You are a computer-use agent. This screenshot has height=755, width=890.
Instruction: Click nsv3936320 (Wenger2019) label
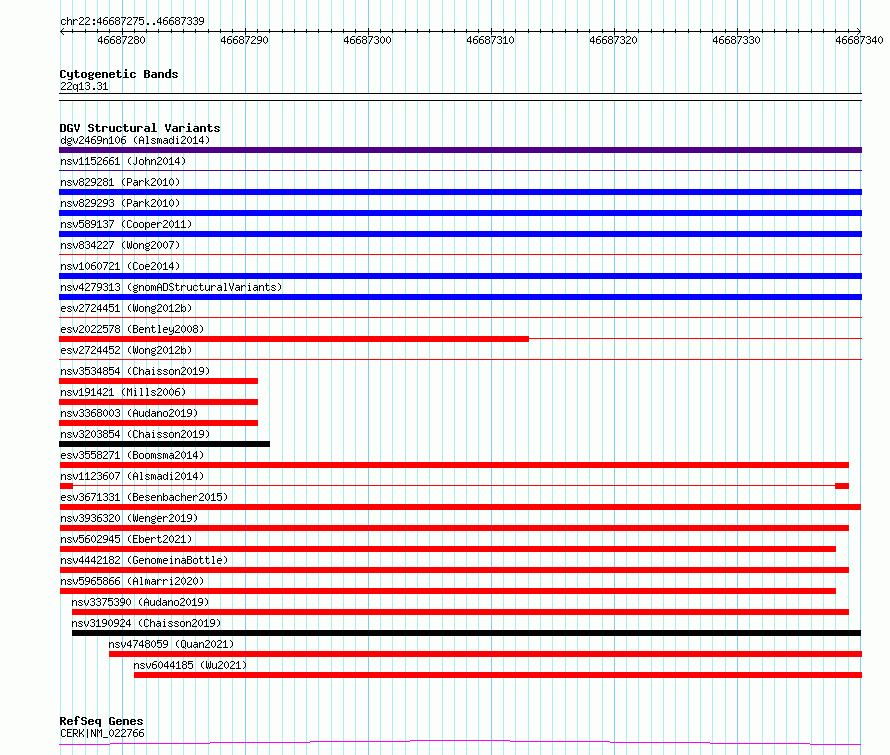pos(129,518)
